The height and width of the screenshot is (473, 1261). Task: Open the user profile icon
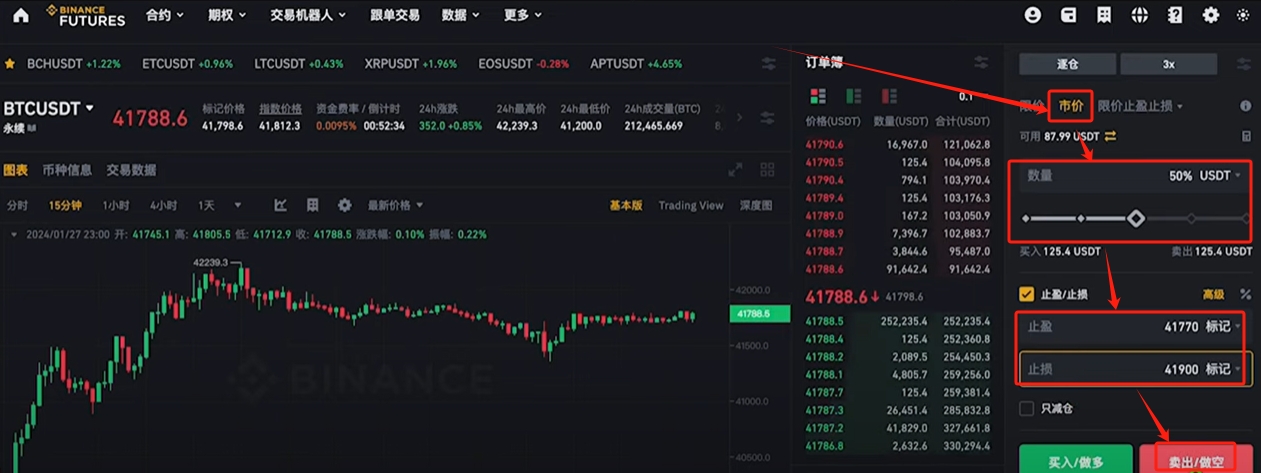click(x=1033, y=15)
